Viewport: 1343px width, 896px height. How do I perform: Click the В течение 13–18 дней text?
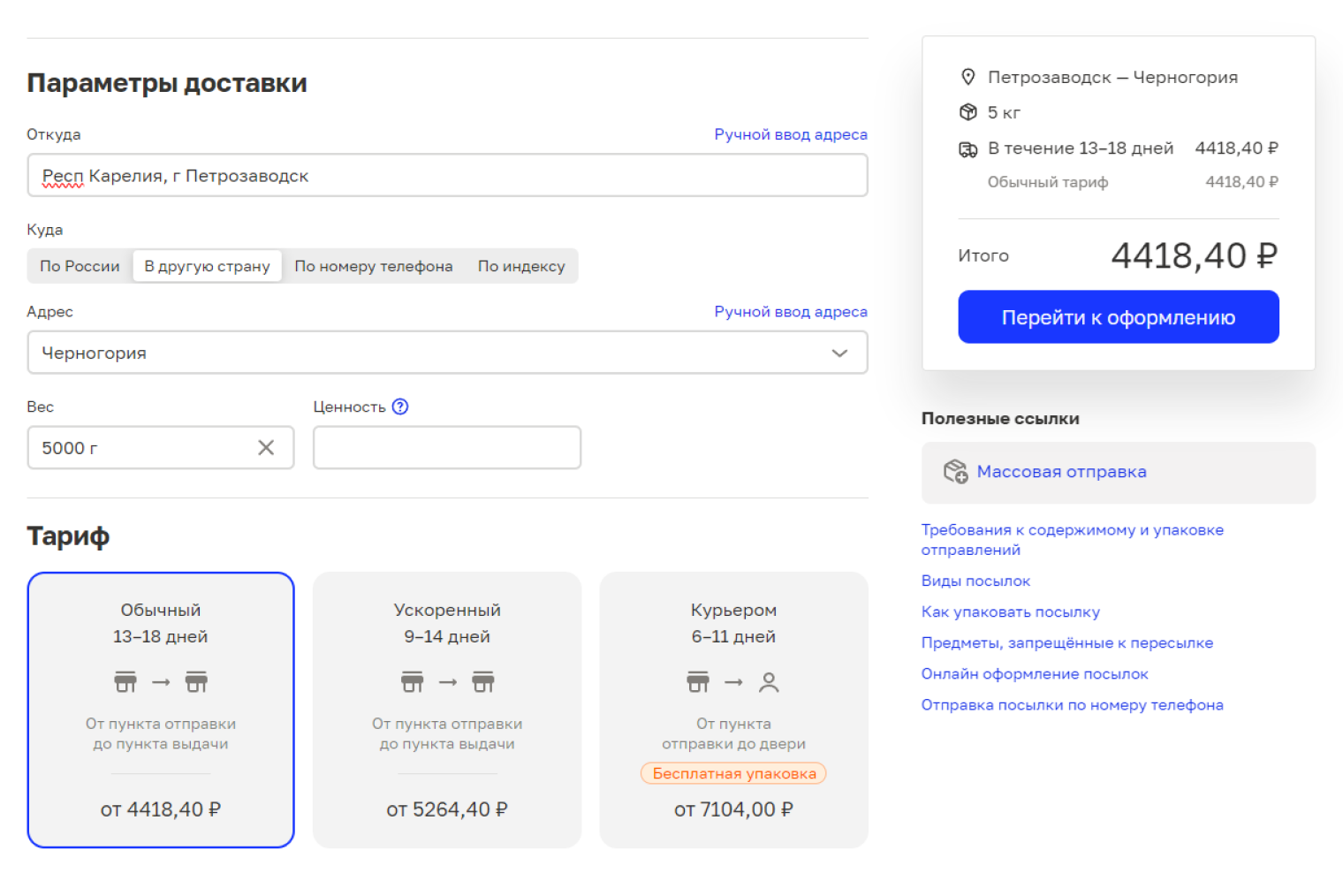pyautogui.click(x=1081, y=148)
